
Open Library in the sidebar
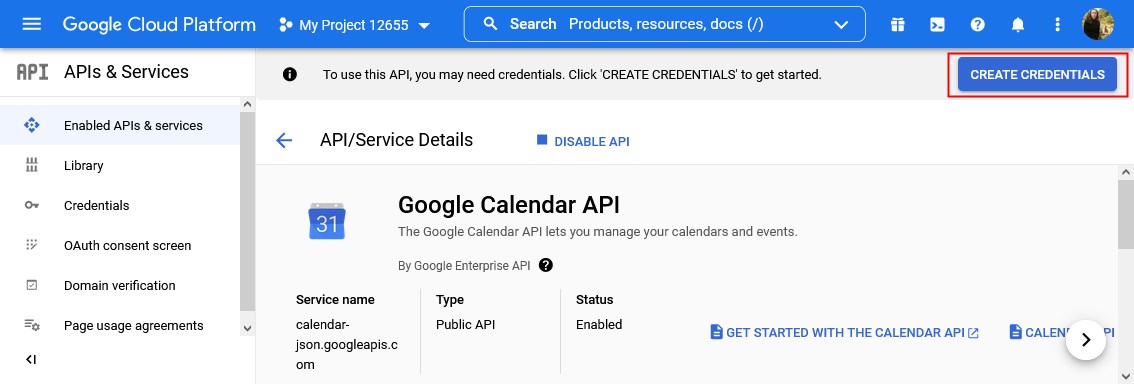[x=120, y=166]
